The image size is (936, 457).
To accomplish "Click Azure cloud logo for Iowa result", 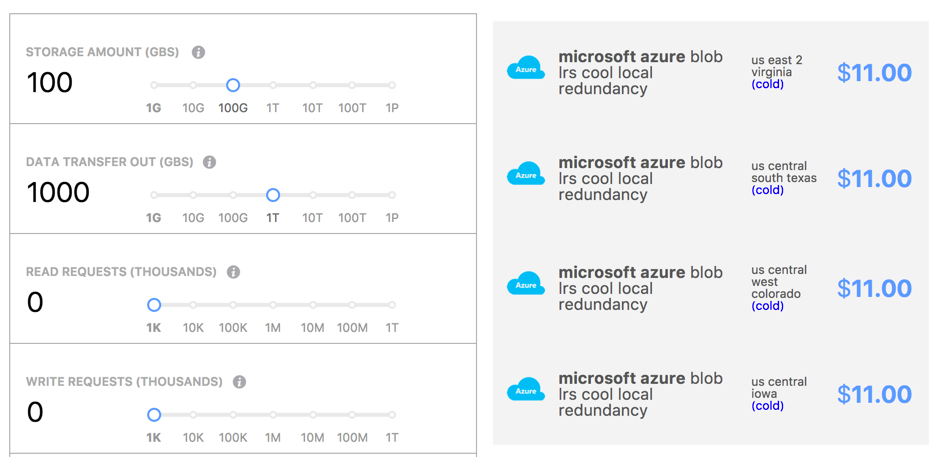I will (x=526, y=390).
